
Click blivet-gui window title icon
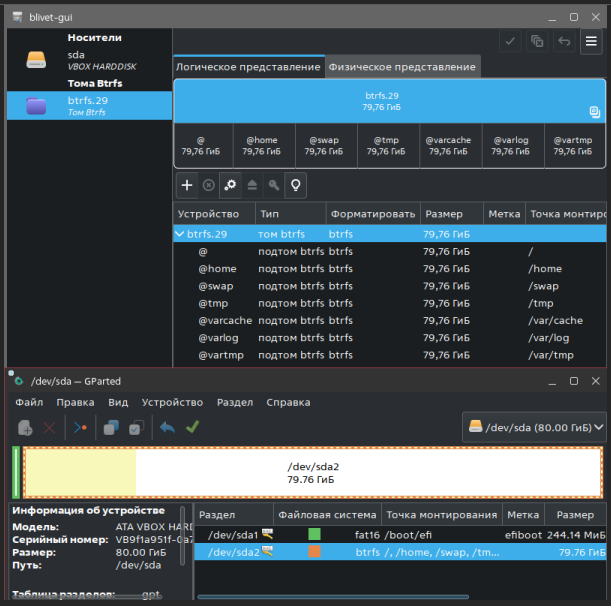pyautogui.click(x=17, y=17)
